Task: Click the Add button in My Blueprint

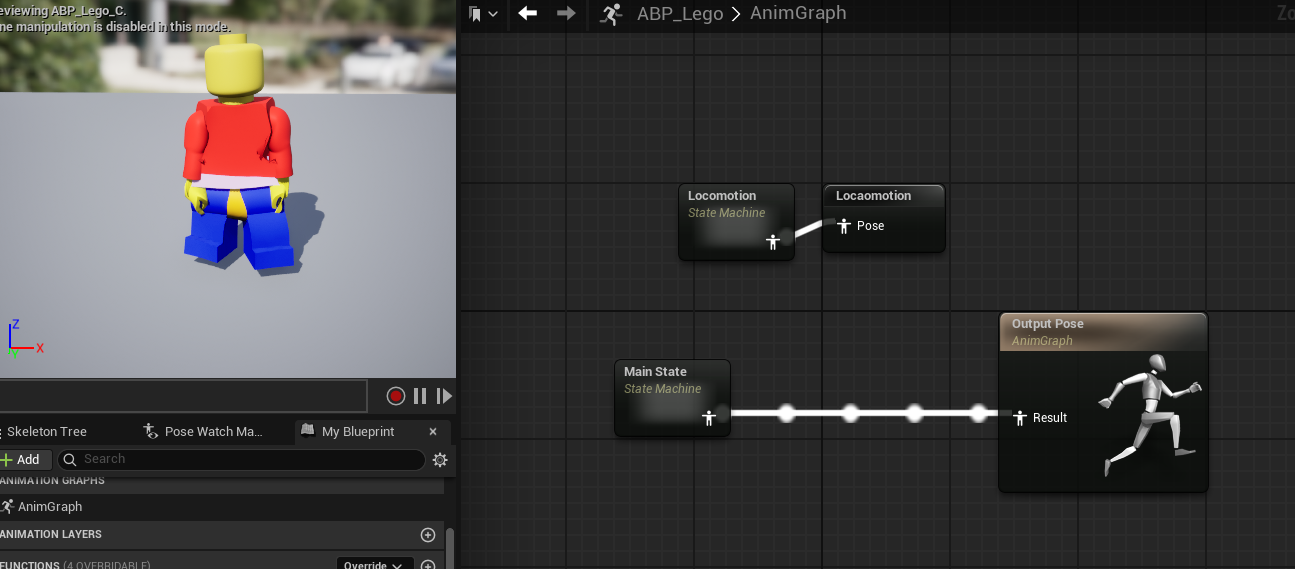Action: [22, 460]
